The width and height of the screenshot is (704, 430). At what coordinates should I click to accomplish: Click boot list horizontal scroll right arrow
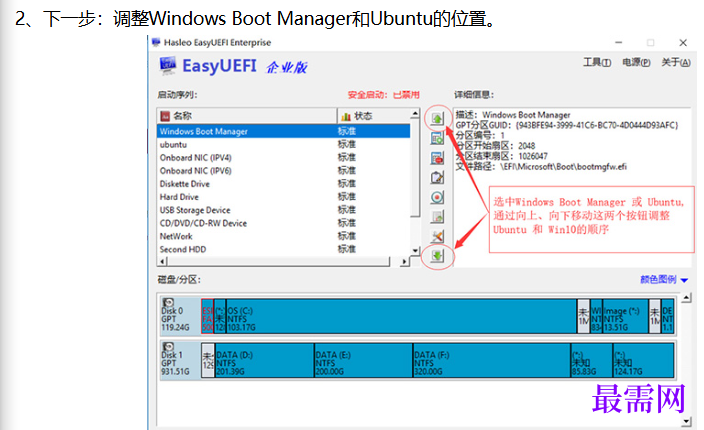405,261
